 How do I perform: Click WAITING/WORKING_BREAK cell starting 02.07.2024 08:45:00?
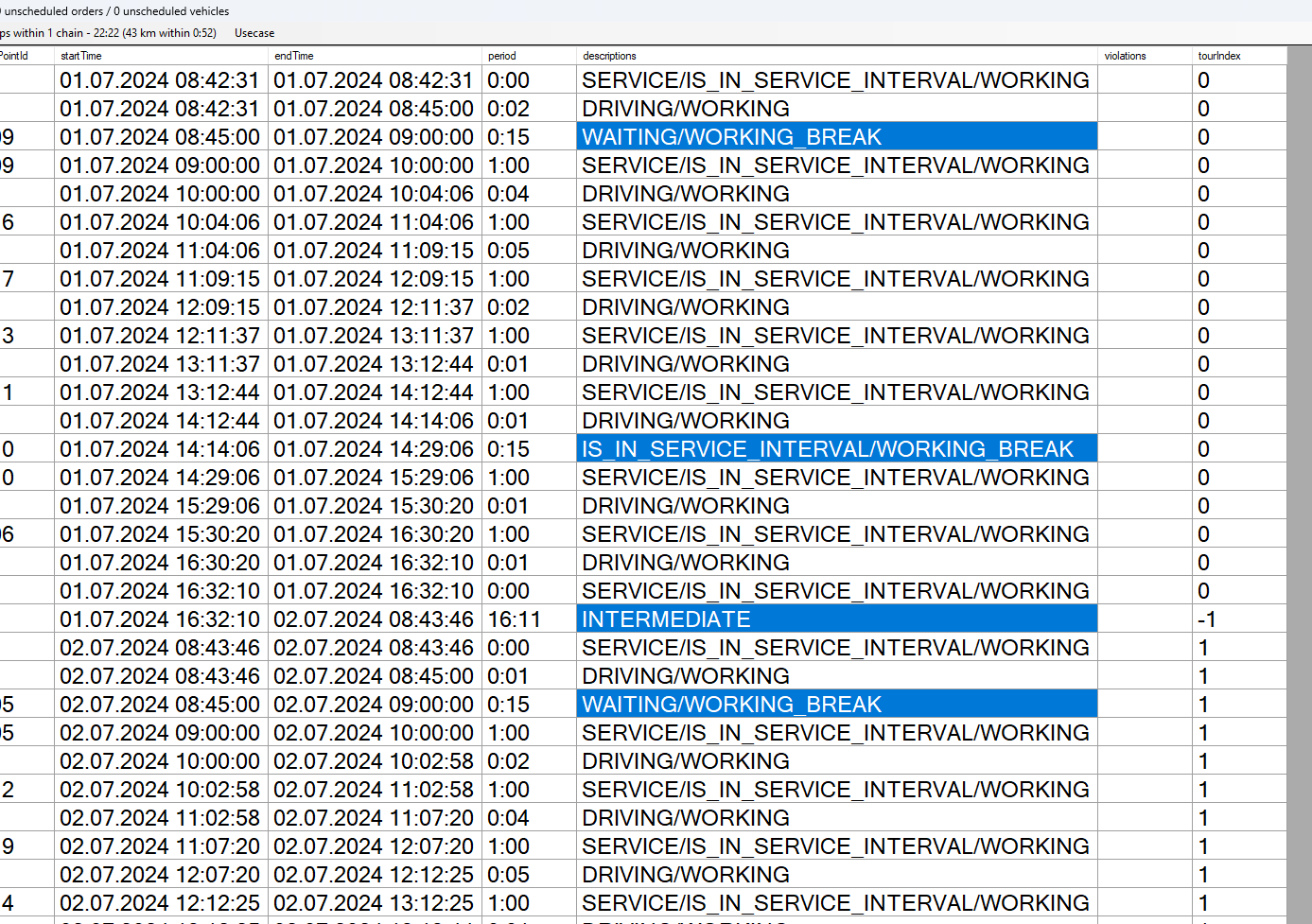coord(836,705)
